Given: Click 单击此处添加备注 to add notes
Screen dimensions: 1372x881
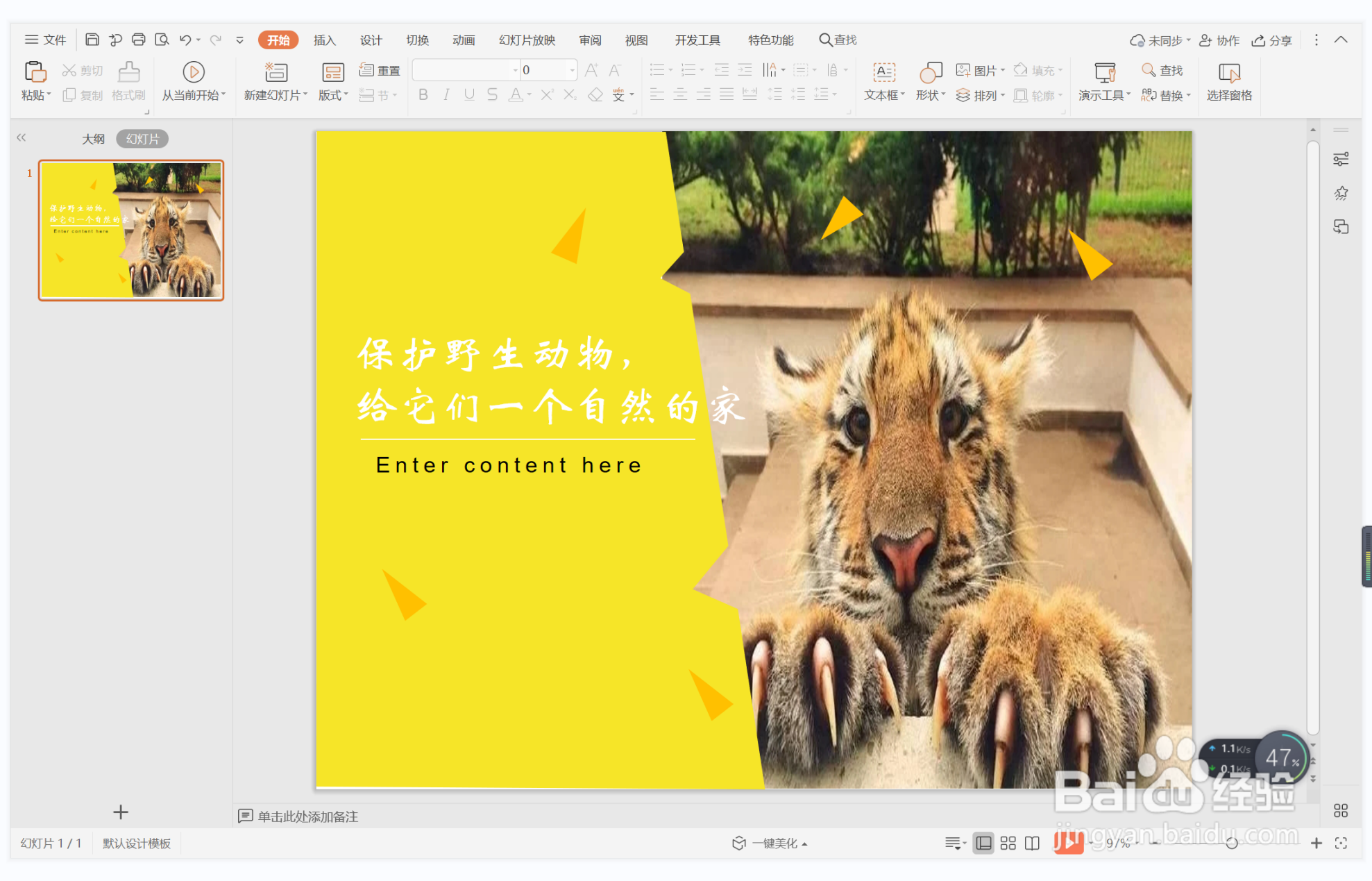Looking at the screenshot, I should 307,816.
